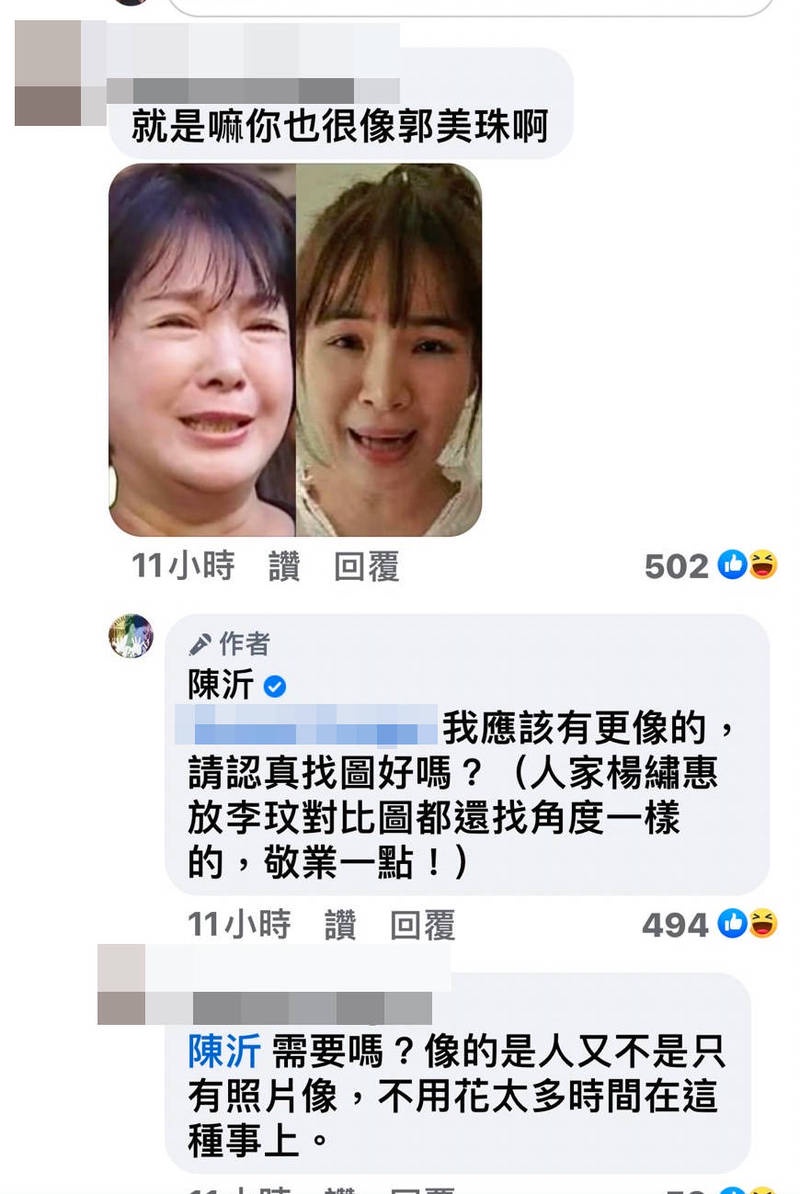800x1194 pixels.
Task: Click the like thumb icon beside 494
Action: tap(732, 923)
